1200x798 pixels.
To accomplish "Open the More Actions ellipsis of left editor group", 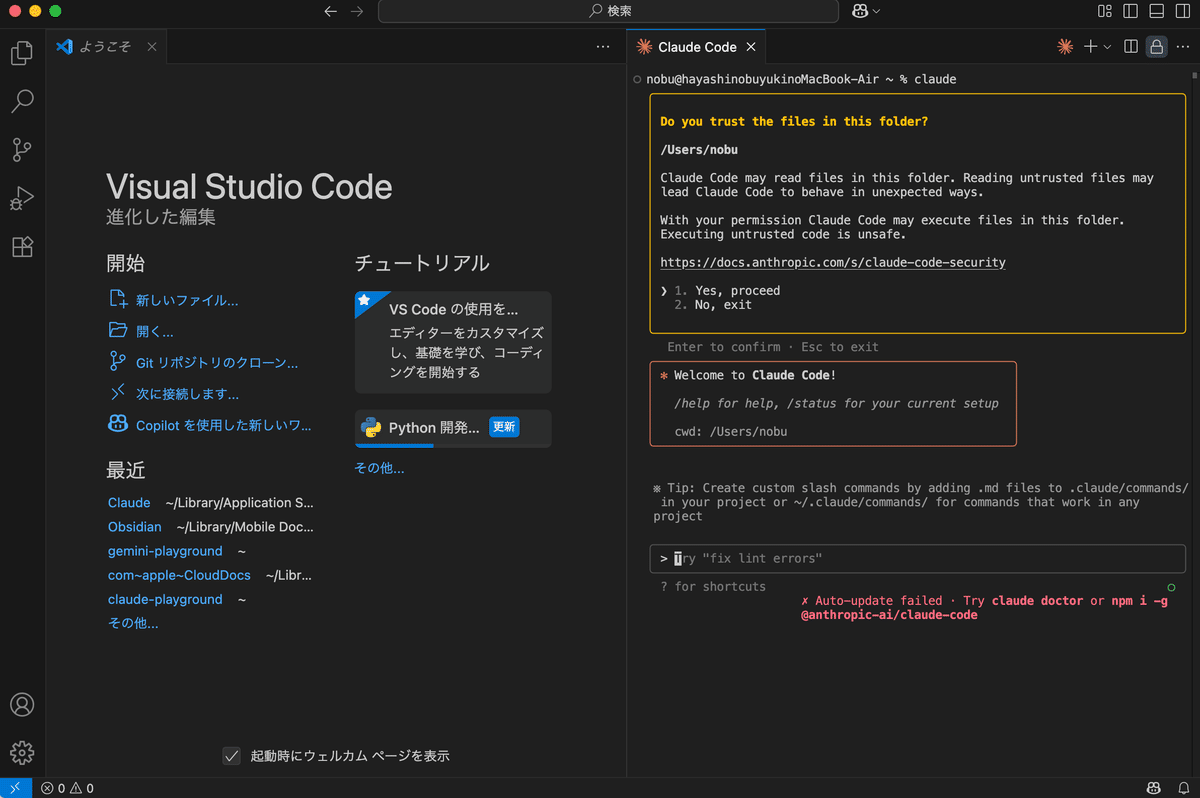I will click(x=602, y=47).
